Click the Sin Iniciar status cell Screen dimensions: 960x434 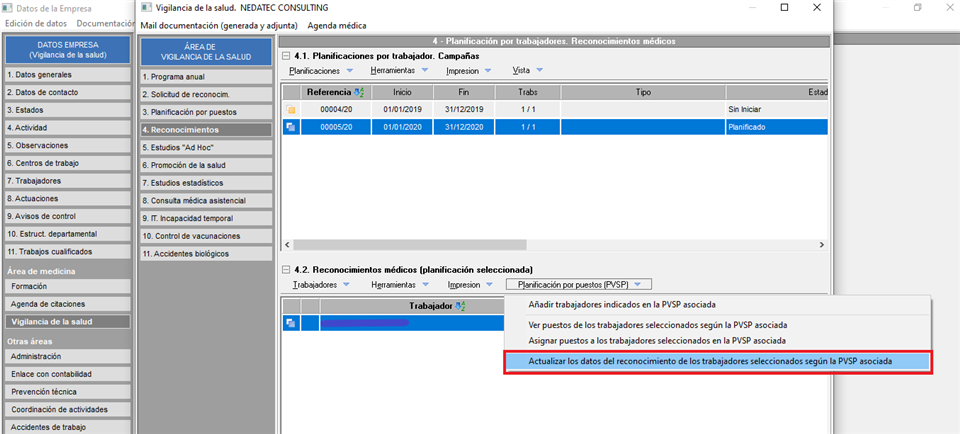pos(776,110)
